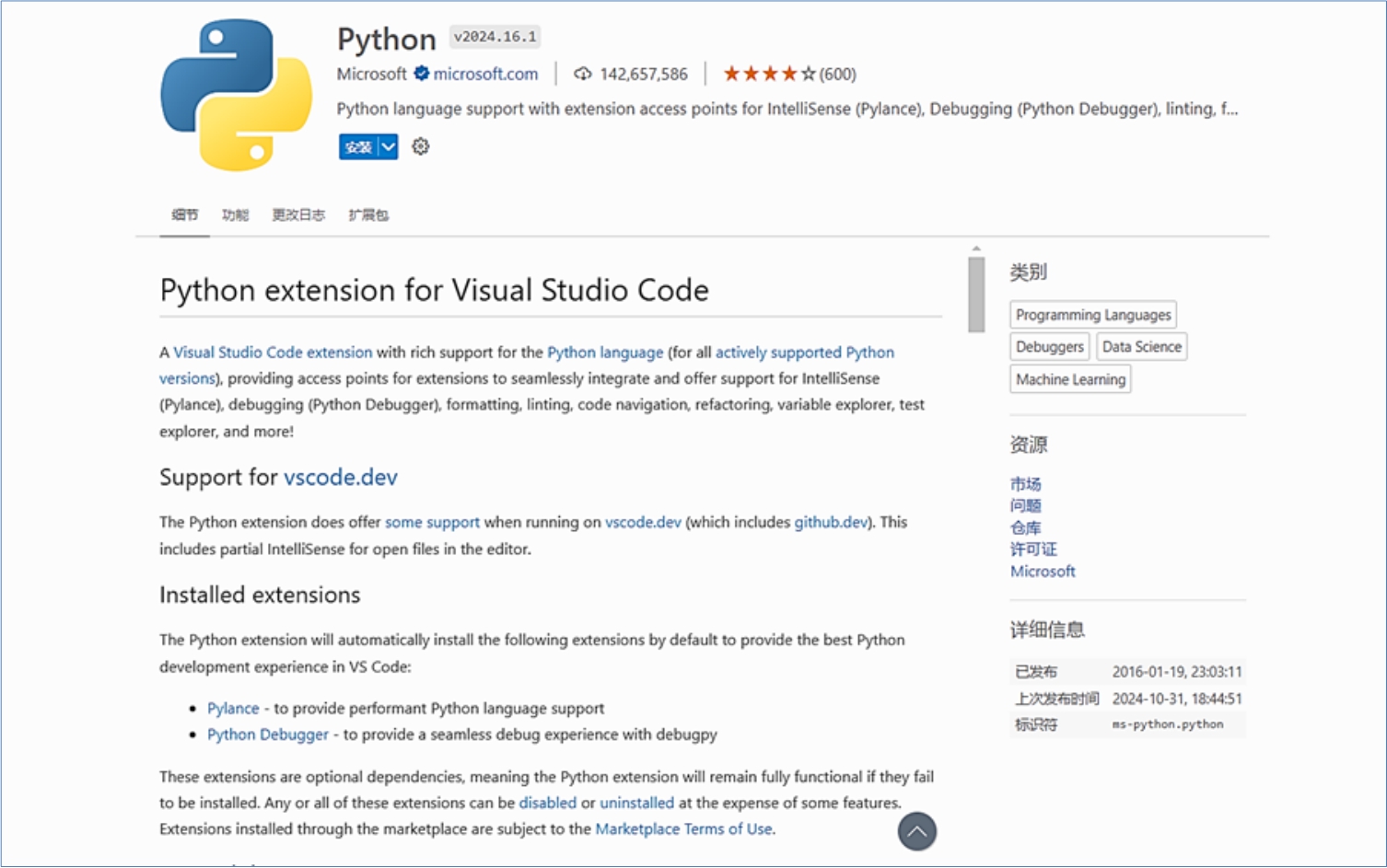Click the Python extension logo

point(236,95)
